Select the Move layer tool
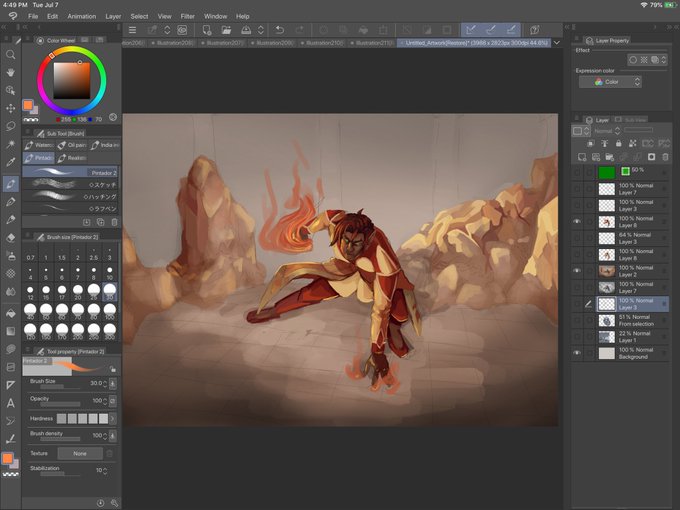Viewport: 680px width, 510px height. [10, 108]
